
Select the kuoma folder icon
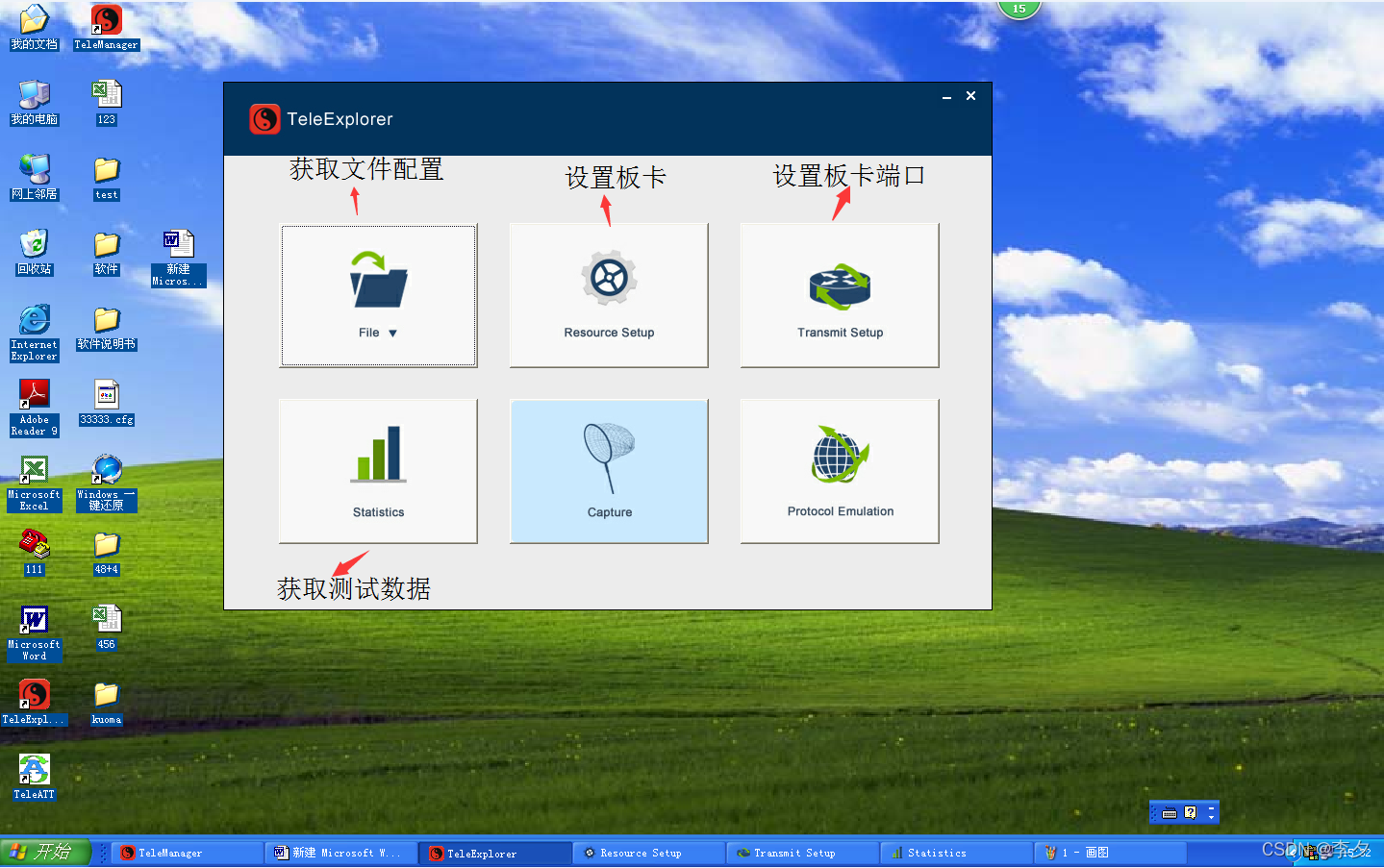point(106,702)
